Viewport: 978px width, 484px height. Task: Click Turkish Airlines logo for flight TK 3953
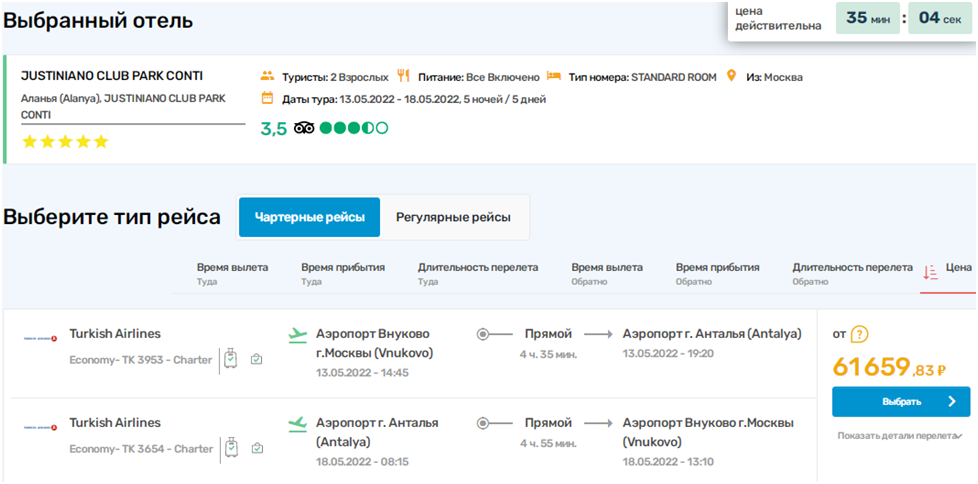[40, 338]
